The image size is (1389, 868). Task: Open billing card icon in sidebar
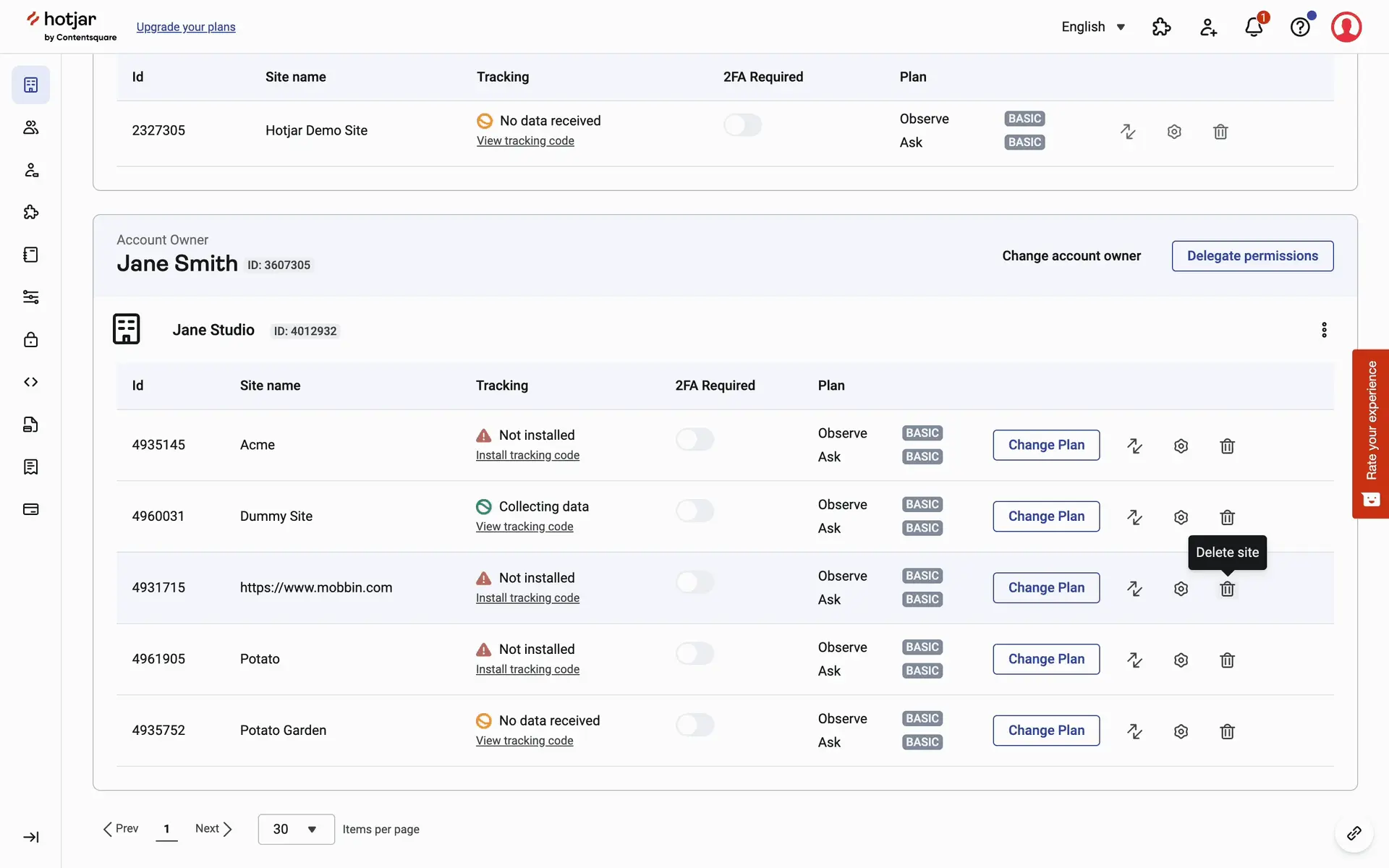[30, 509]
